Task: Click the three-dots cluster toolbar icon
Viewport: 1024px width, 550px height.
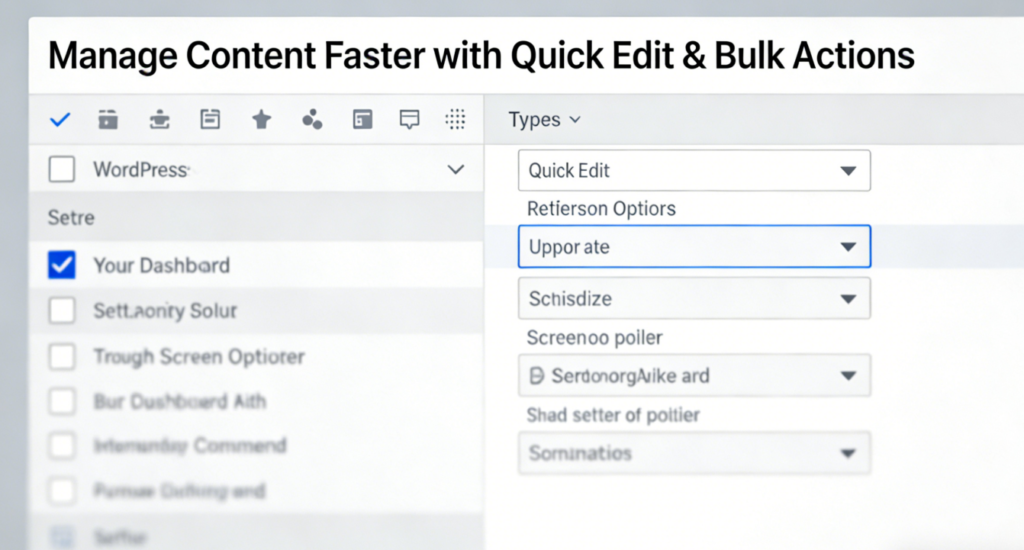Action: tap(312, 120)
